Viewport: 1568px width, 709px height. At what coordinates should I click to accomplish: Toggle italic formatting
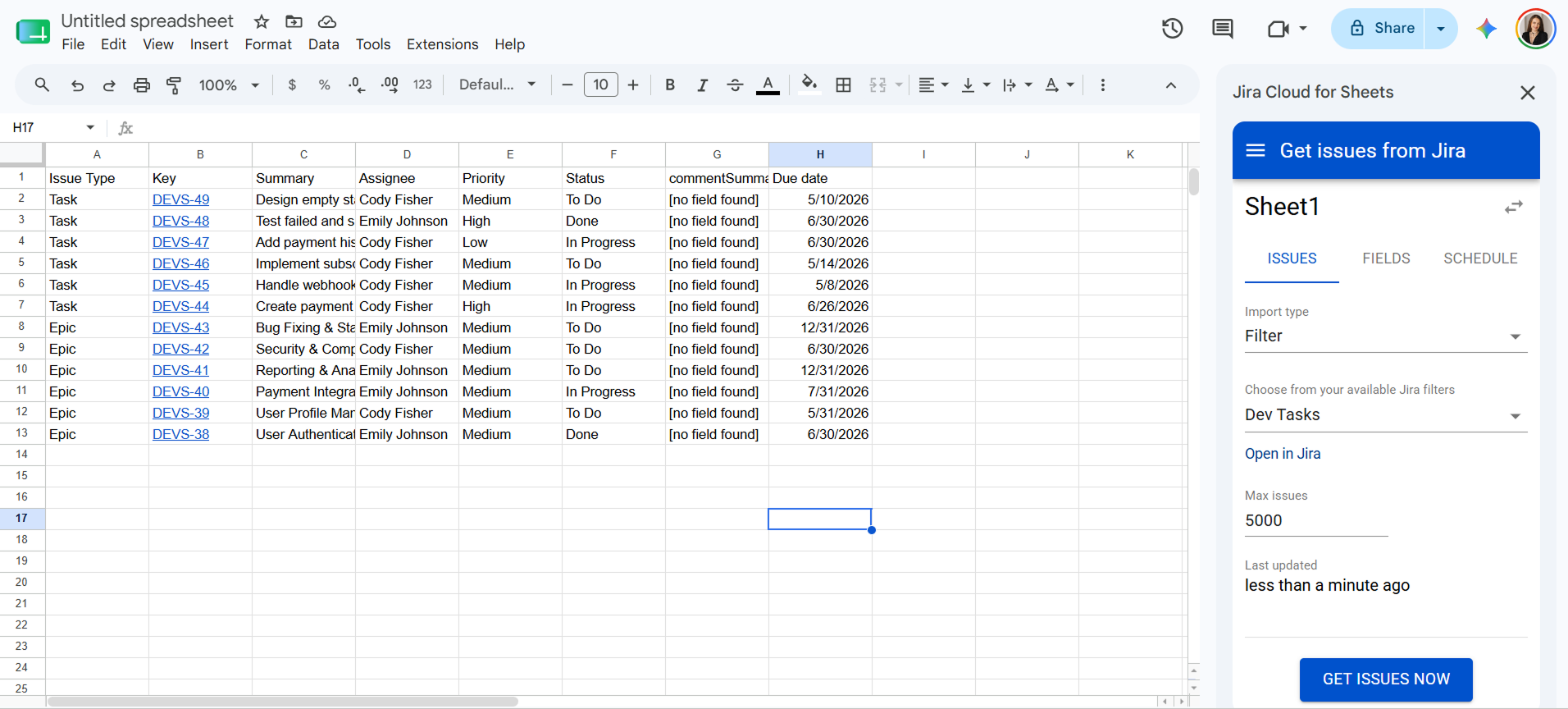pyautogui.click(x=702, y=85)
